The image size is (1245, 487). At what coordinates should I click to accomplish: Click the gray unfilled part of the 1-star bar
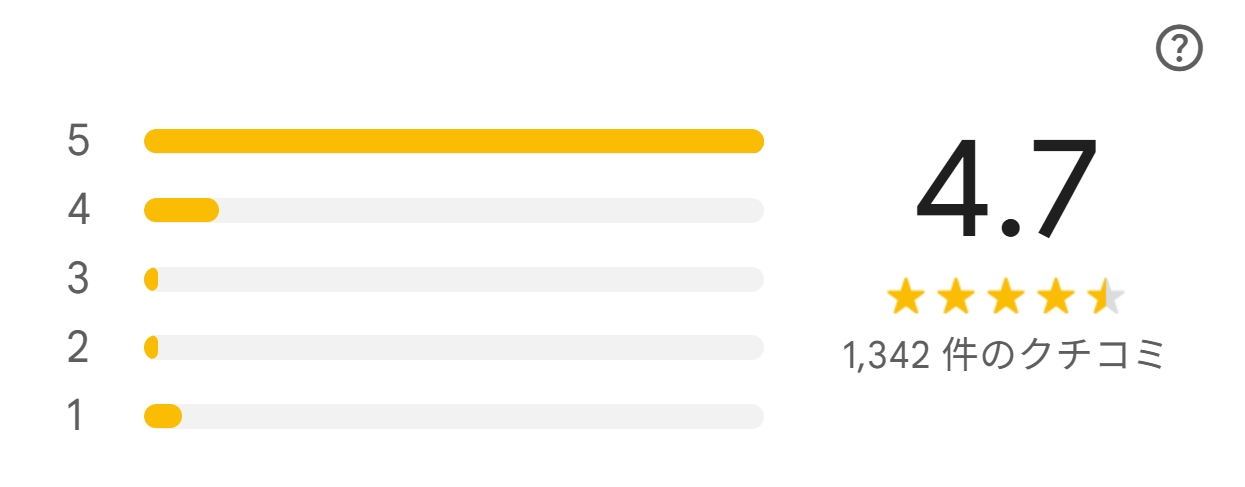point(473,416)
